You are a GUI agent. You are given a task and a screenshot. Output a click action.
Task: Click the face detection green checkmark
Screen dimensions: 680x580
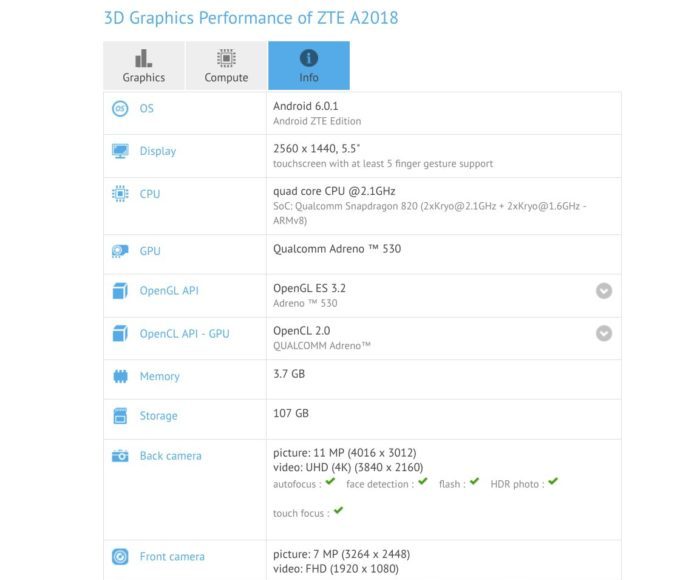423,481
